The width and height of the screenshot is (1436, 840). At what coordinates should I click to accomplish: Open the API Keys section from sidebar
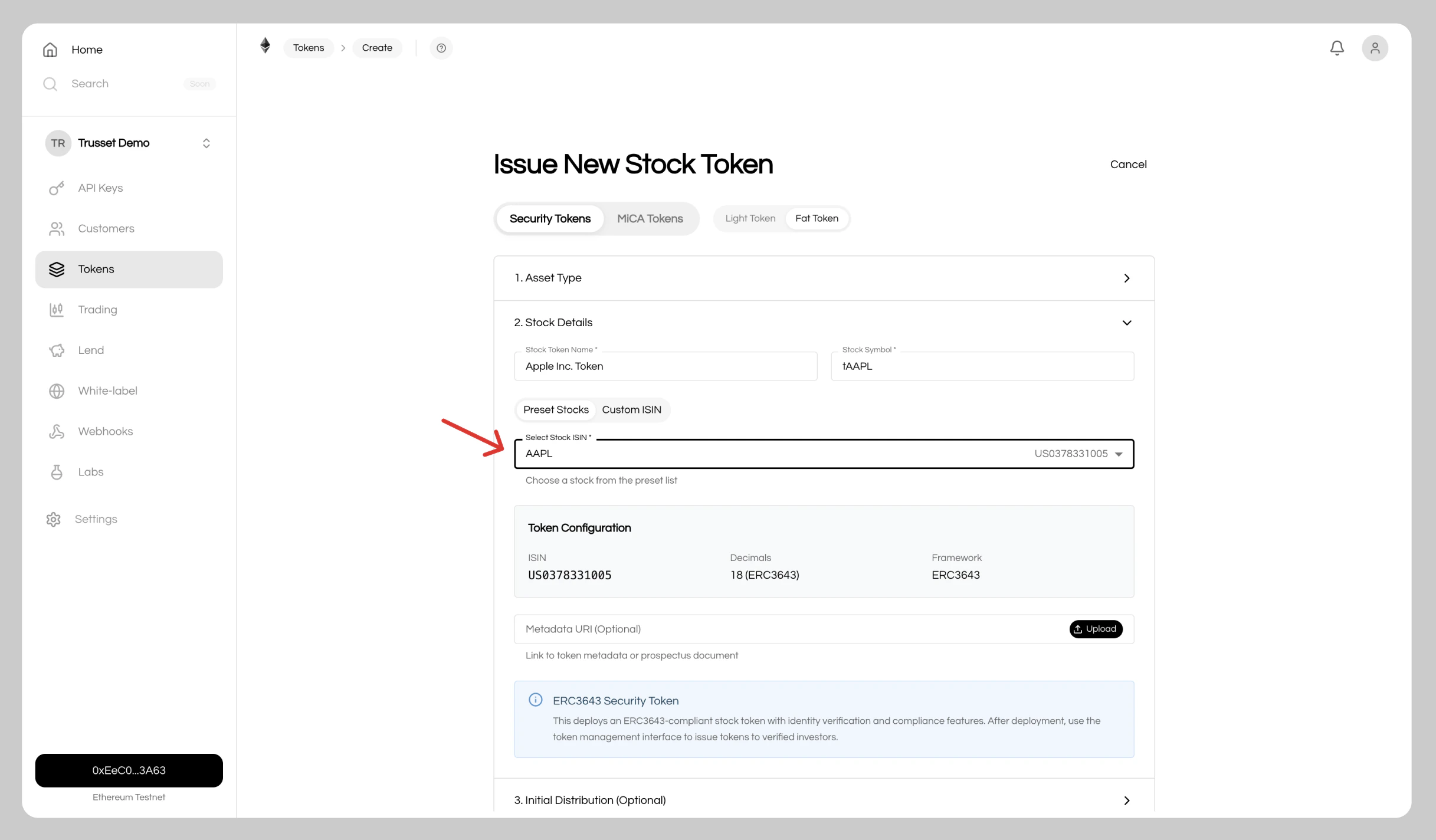click(100, 188)
